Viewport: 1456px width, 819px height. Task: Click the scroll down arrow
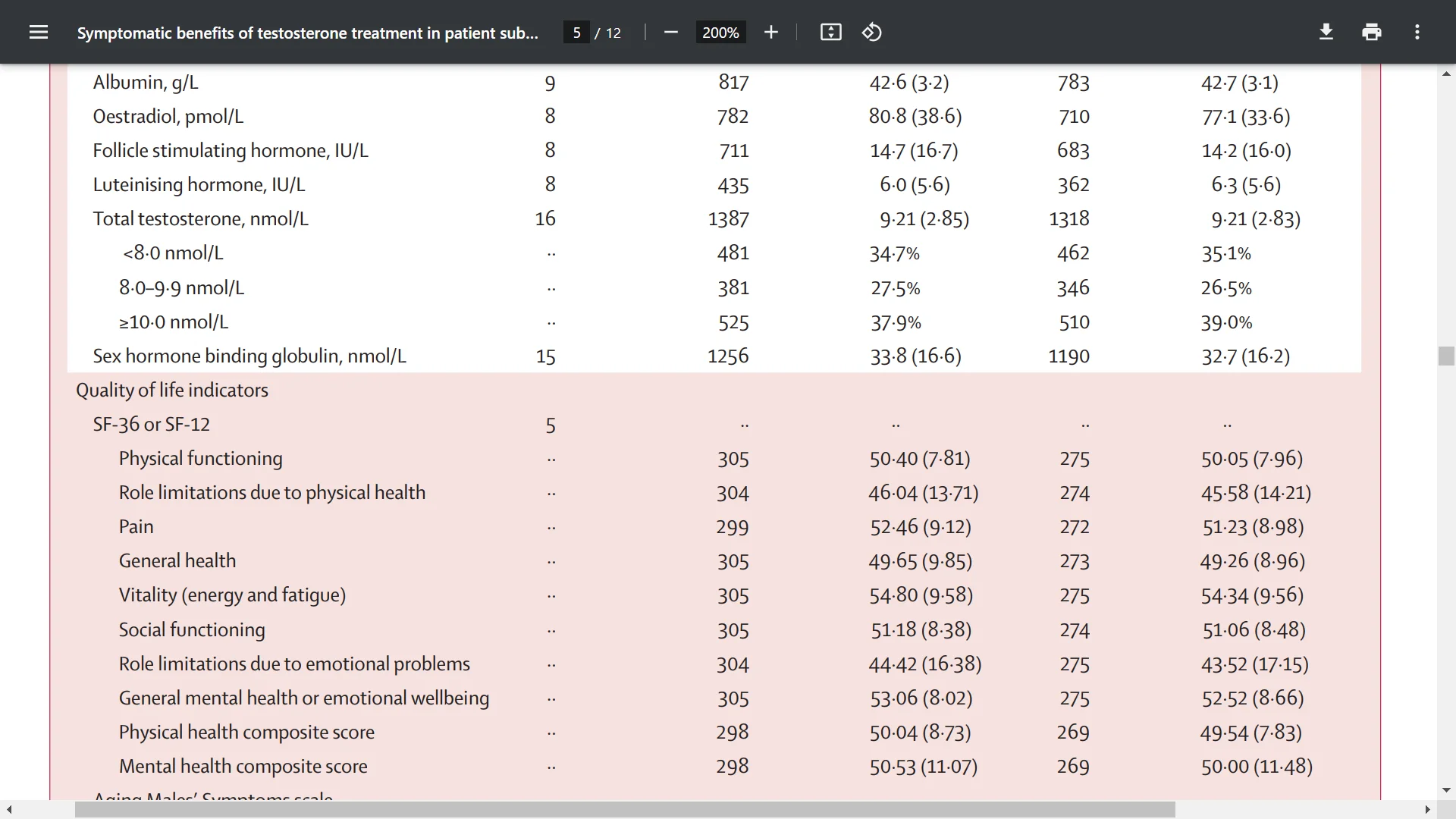pos(1446,790)
